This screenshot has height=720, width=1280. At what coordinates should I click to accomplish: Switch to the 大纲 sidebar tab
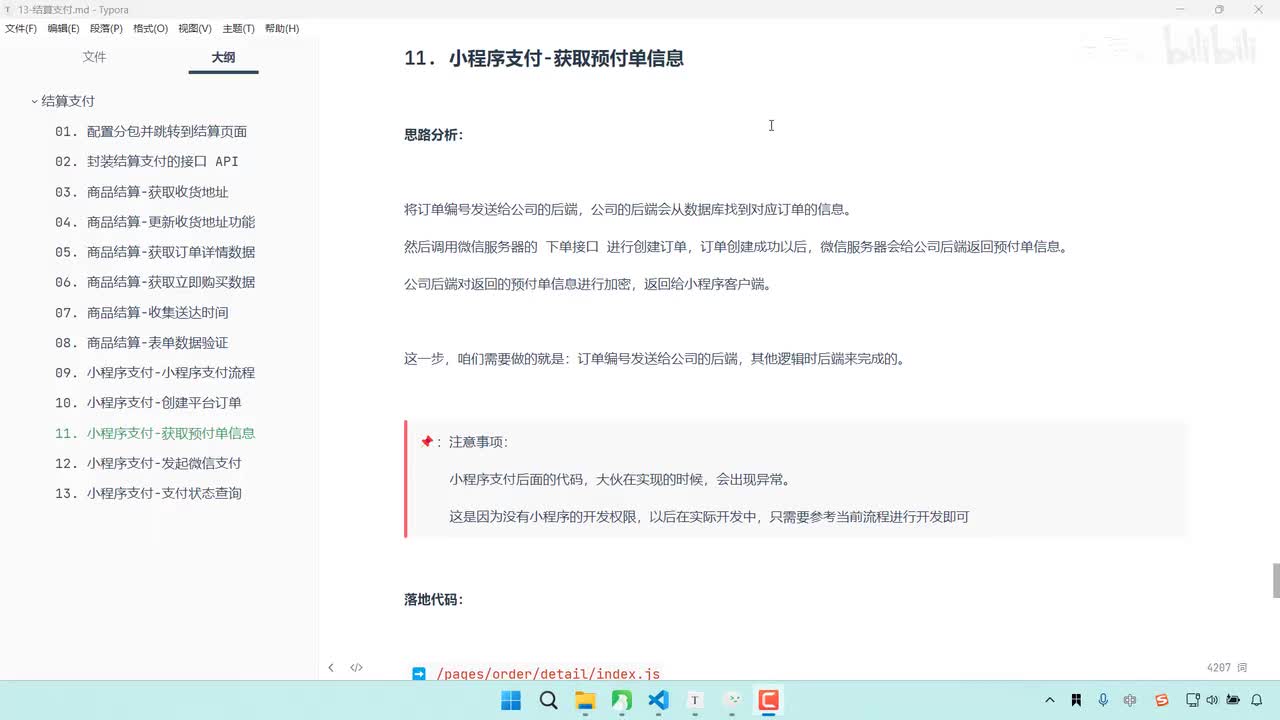[223, 58]
